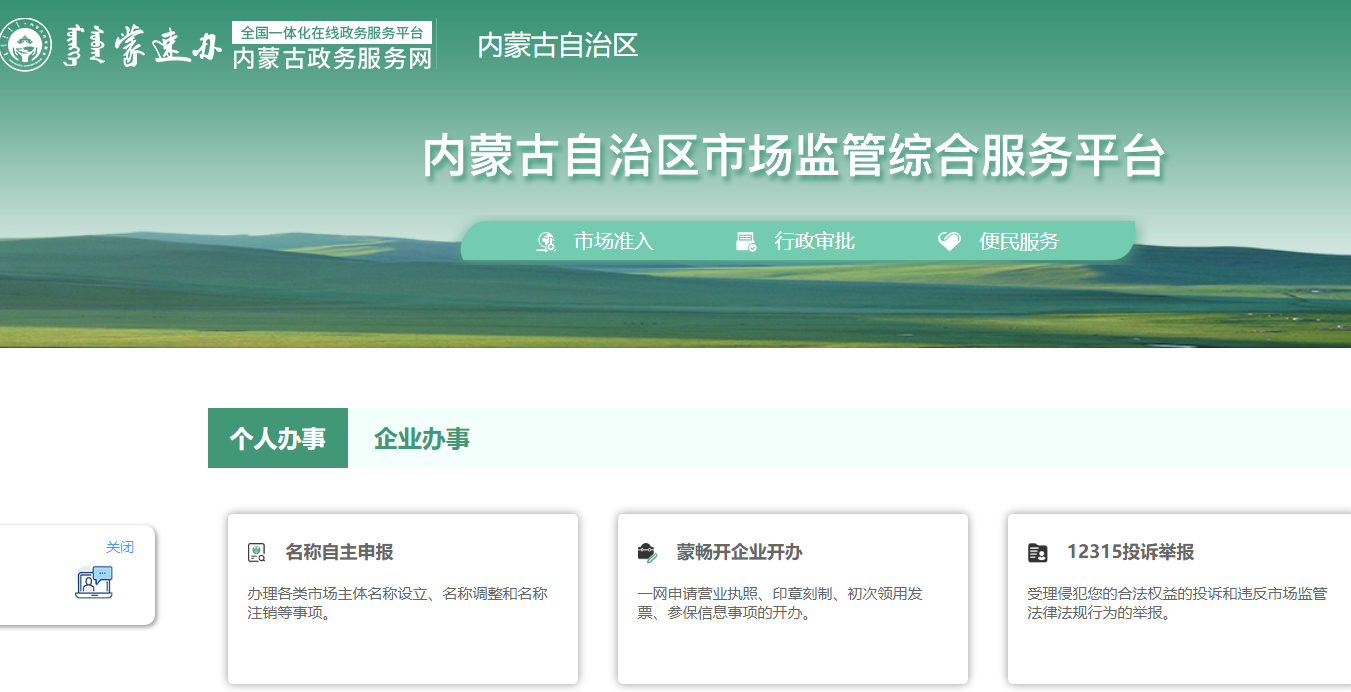Open the online customer service chat icon

point(94,583)
